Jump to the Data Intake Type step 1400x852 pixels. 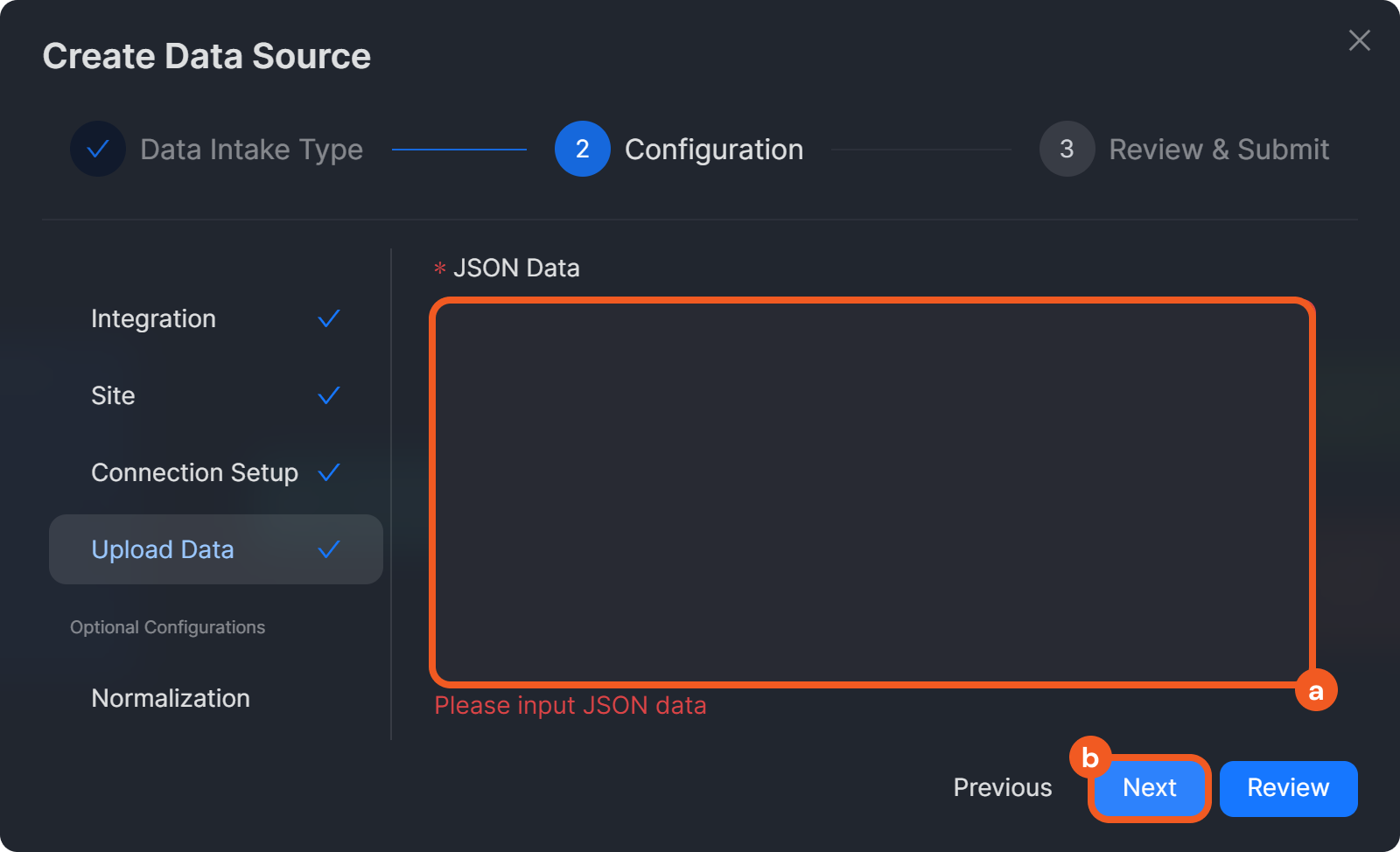pyautogui.click(x=251, y=150)
